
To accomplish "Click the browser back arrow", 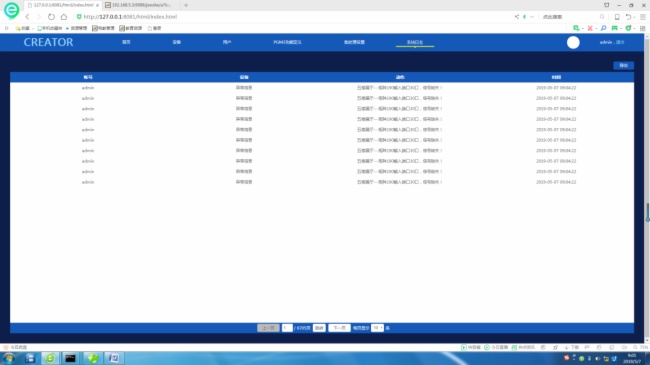I will click(27, 17).
